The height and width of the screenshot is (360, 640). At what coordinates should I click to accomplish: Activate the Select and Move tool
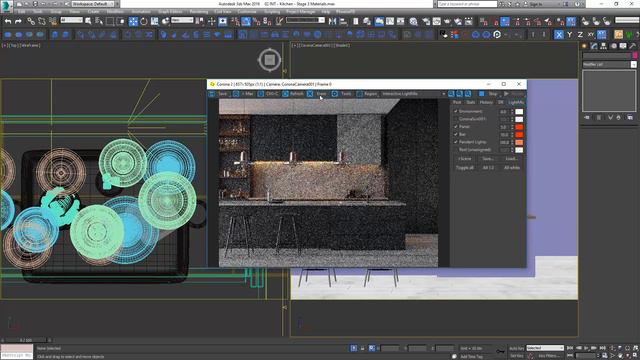133,21
